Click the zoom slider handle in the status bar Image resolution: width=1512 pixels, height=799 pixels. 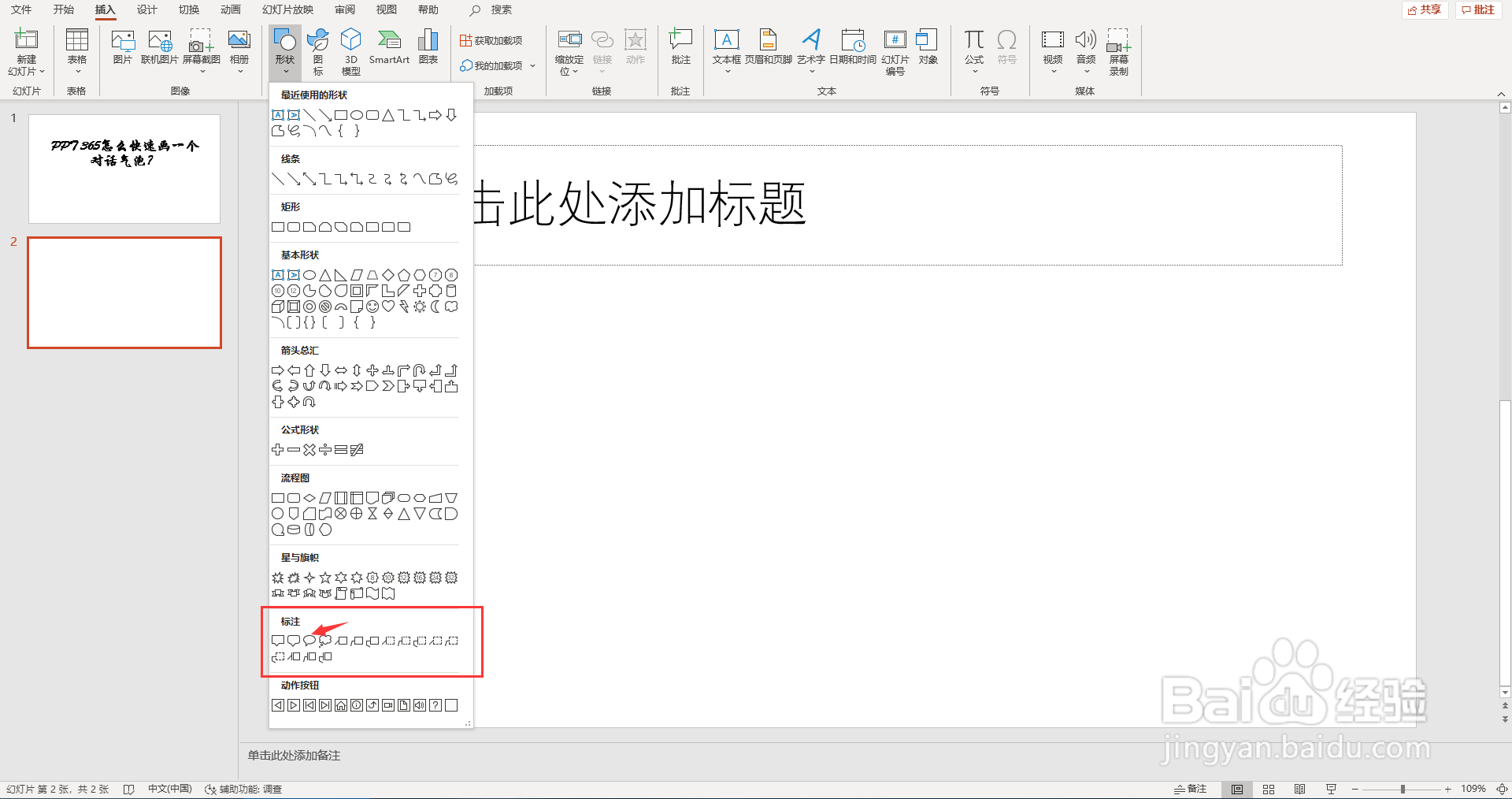pyautogui.click(x=1403, y=789)
